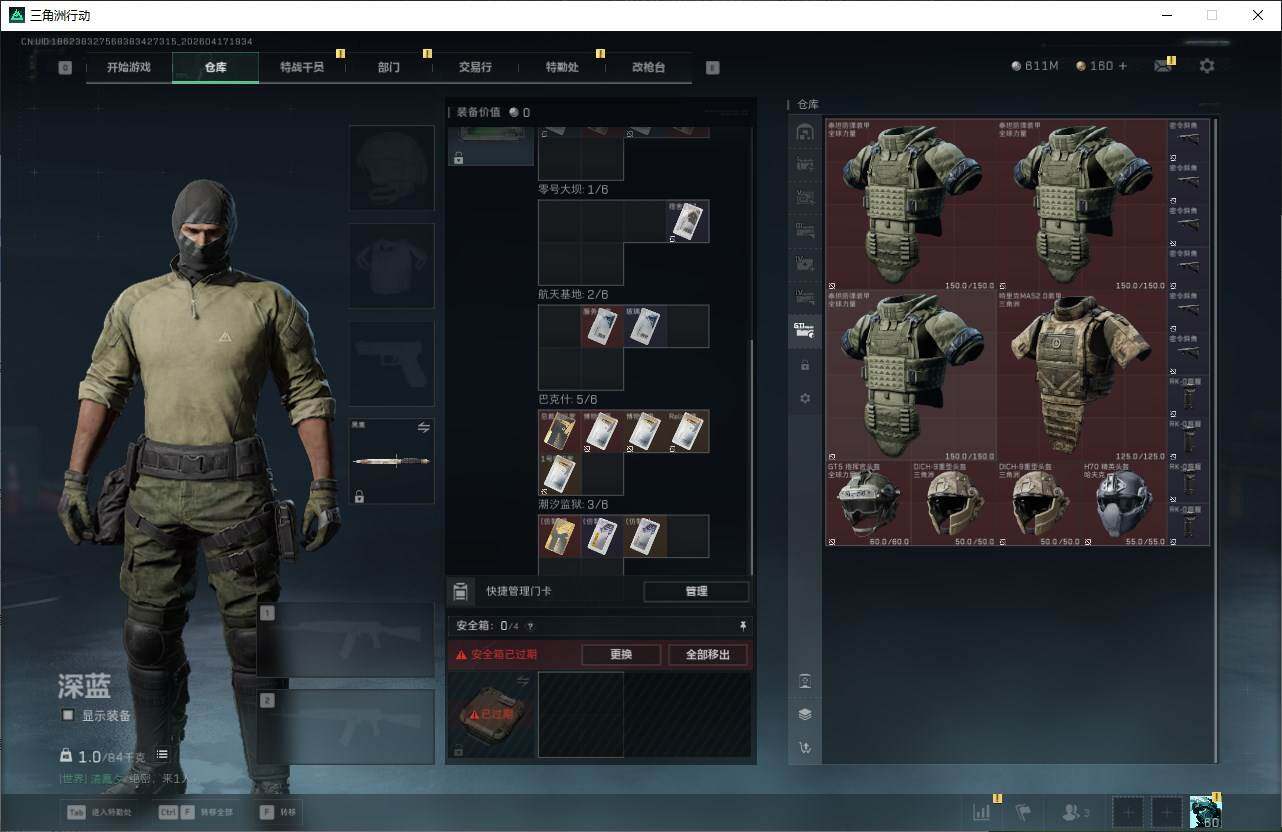Select the empty pistol equipment slot
Image resolution: width=1282 pixels, height=832 pixels.
tap(391, 363)
